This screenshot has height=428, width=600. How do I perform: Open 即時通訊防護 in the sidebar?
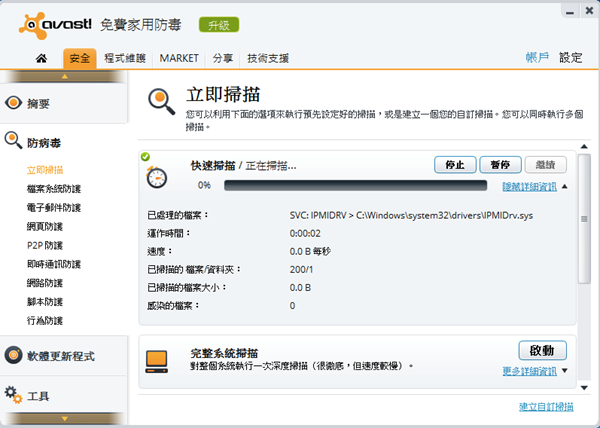[x=54, y=264]
